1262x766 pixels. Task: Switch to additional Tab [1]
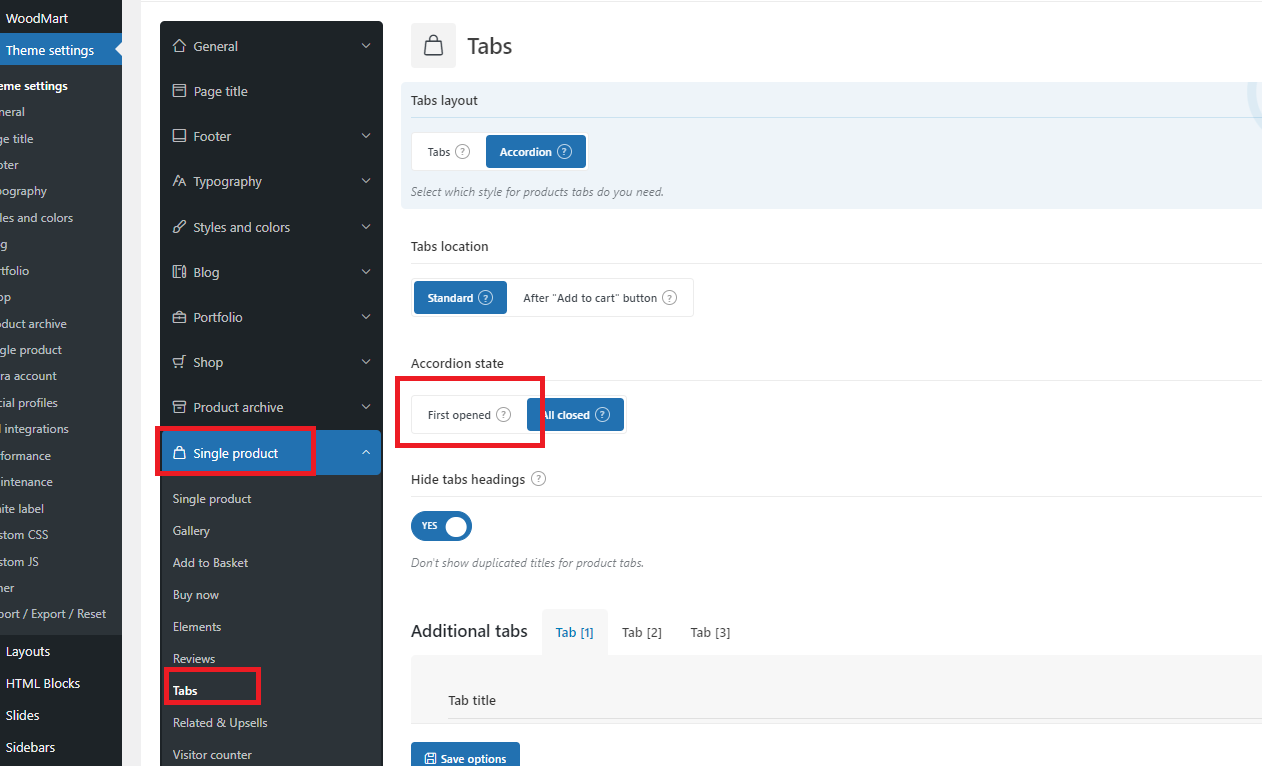[575, 632]
